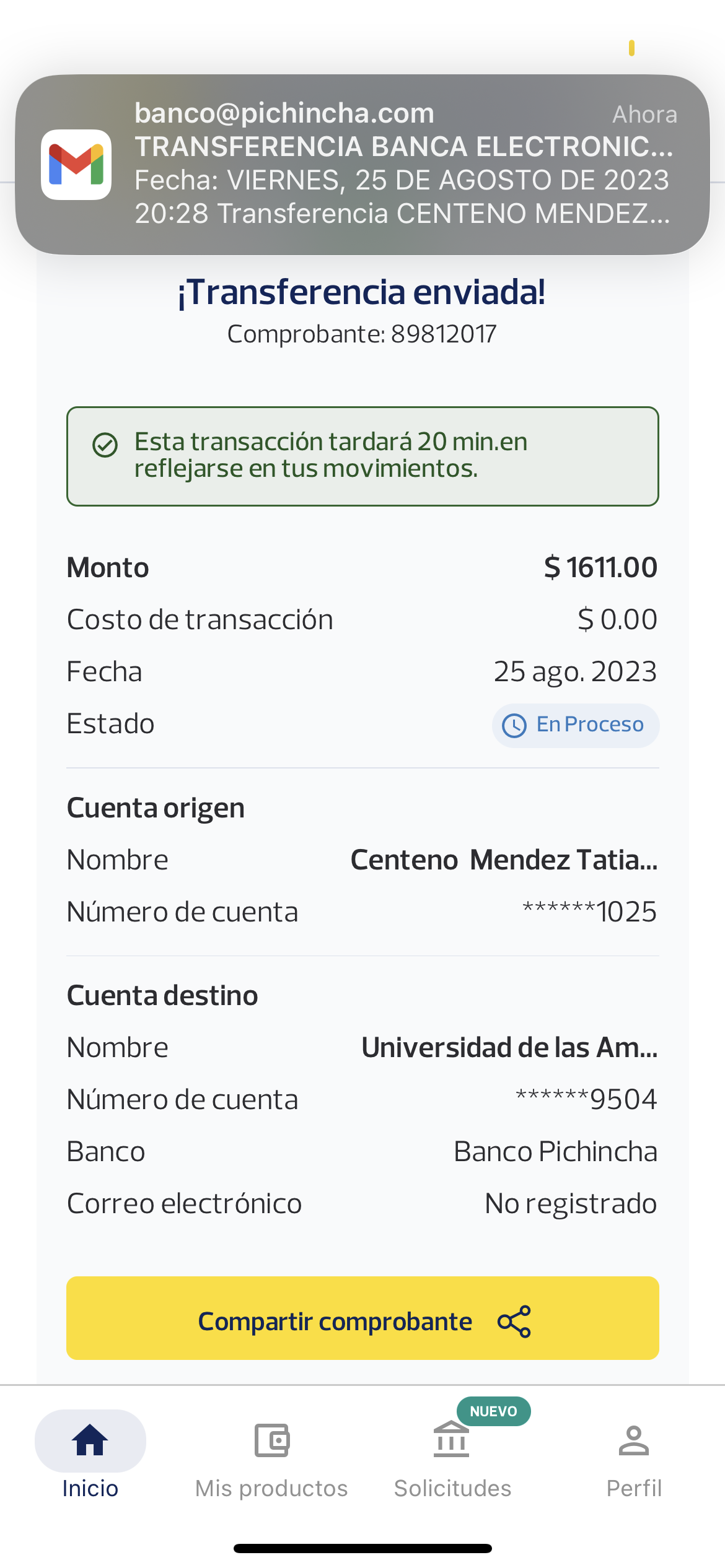
Task: Tap the Comprobante number 89812017
Action: click(444, 334)
